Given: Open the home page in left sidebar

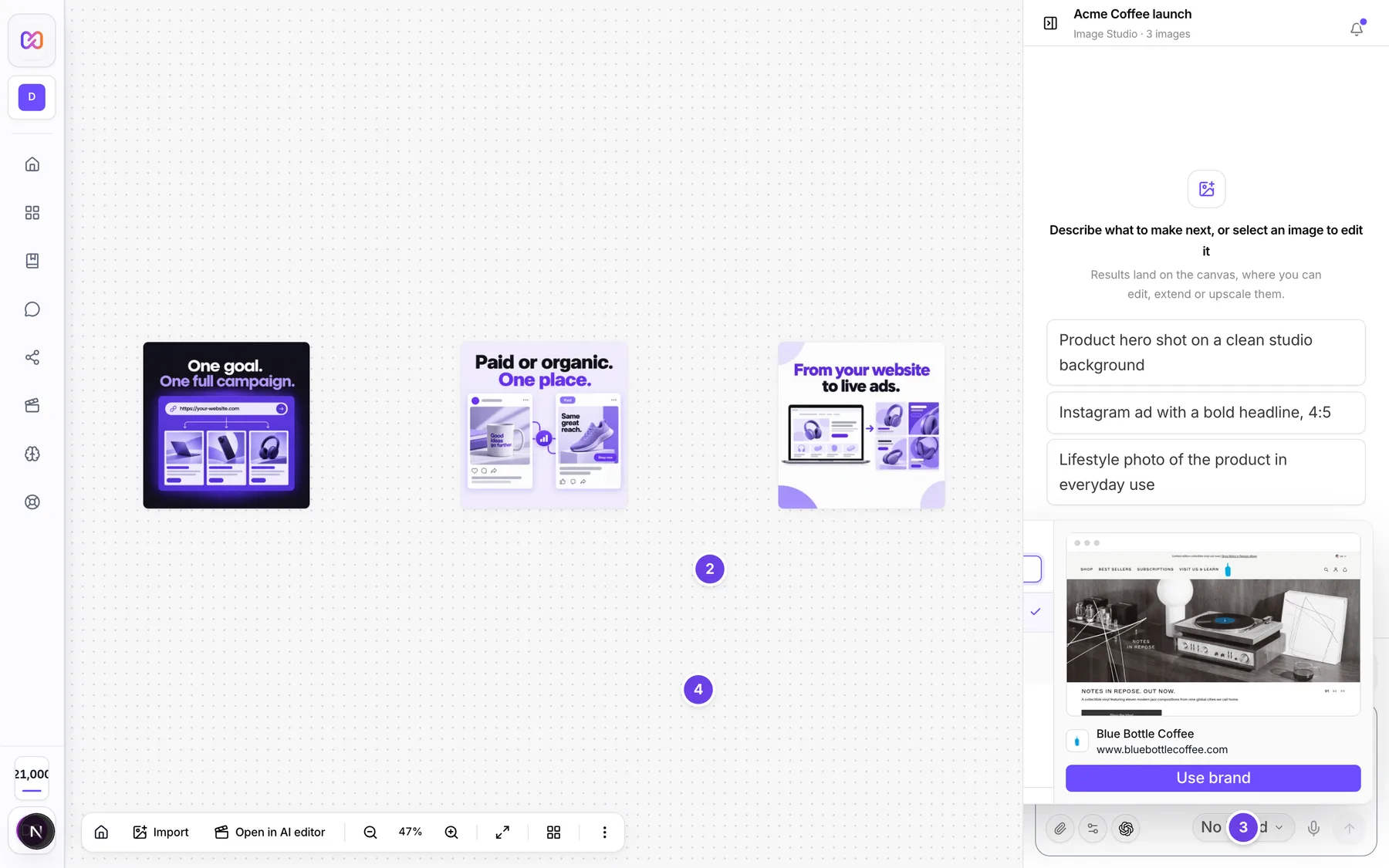Looking at the screenshot, I should pyautogui.click(x=32, y=164).
